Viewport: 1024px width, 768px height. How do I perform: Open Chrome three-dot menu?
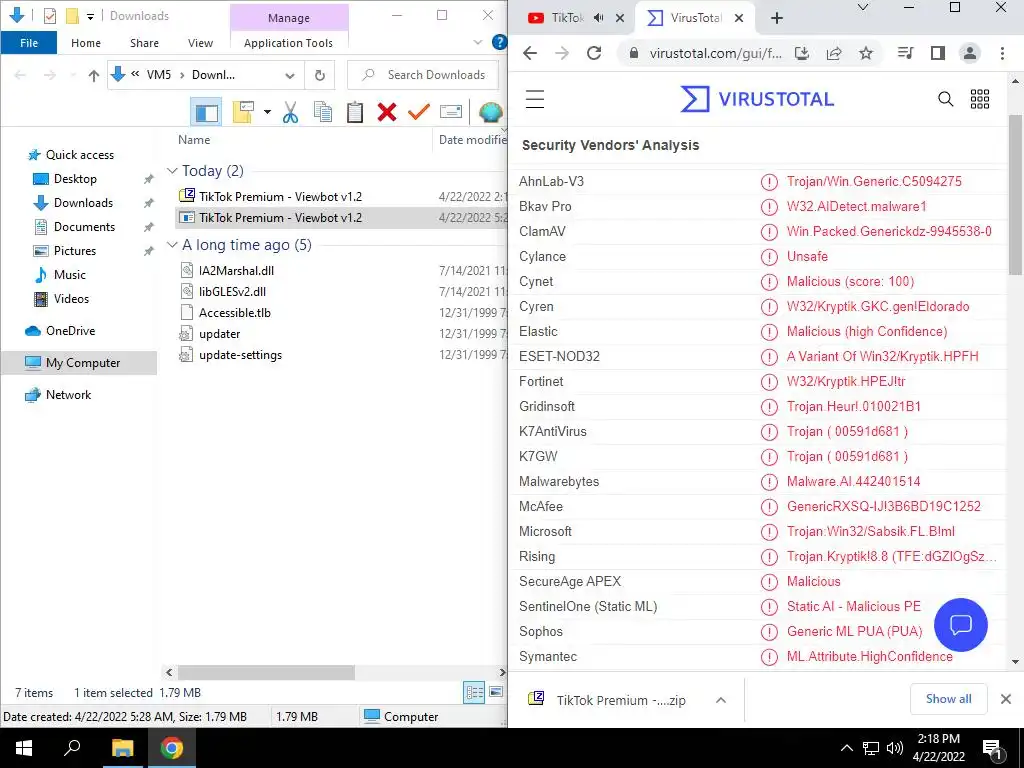[1002, 53]
